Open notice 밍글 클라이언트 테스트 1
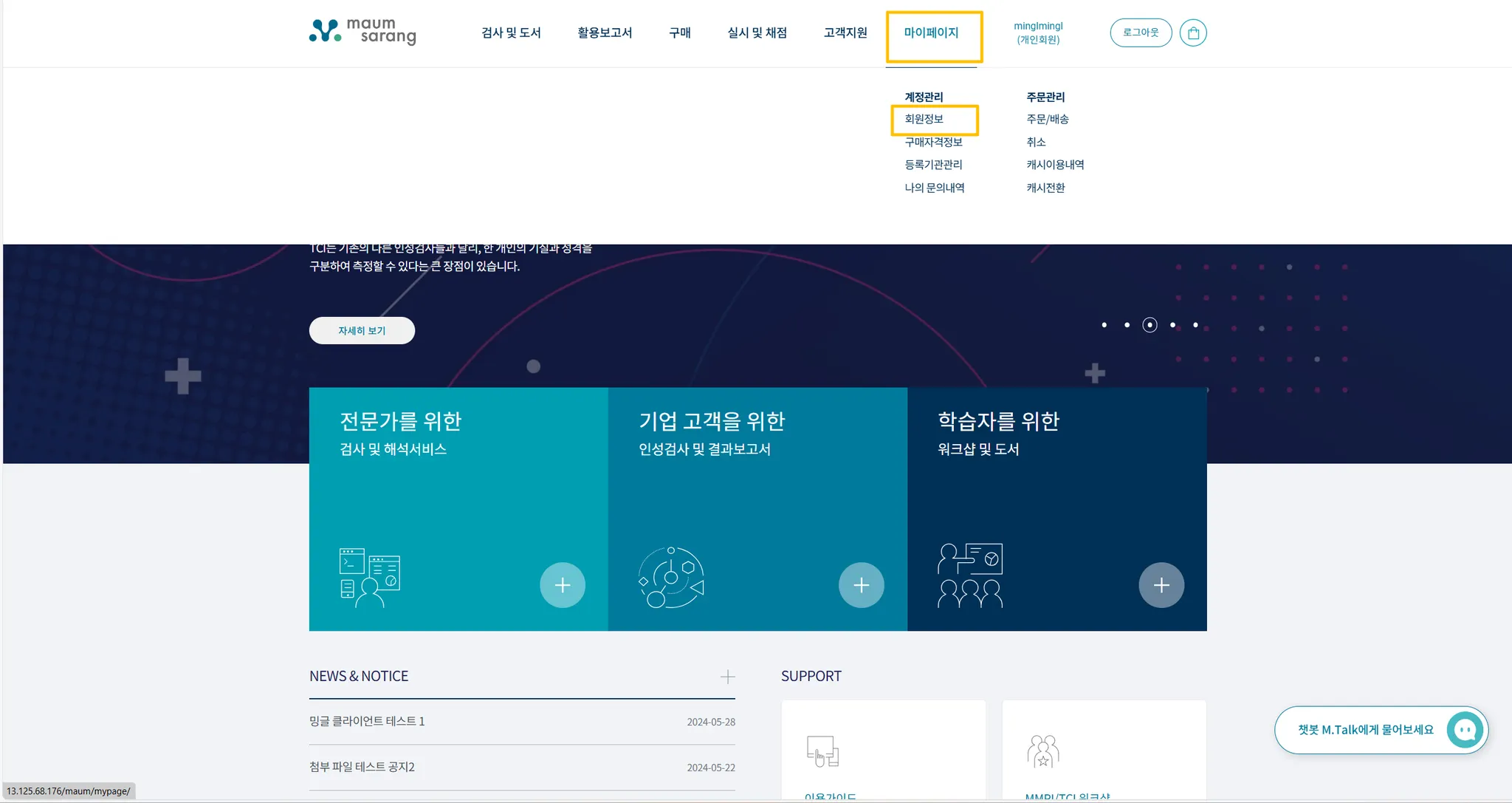1512x803 pixels. tap(367, 721)
